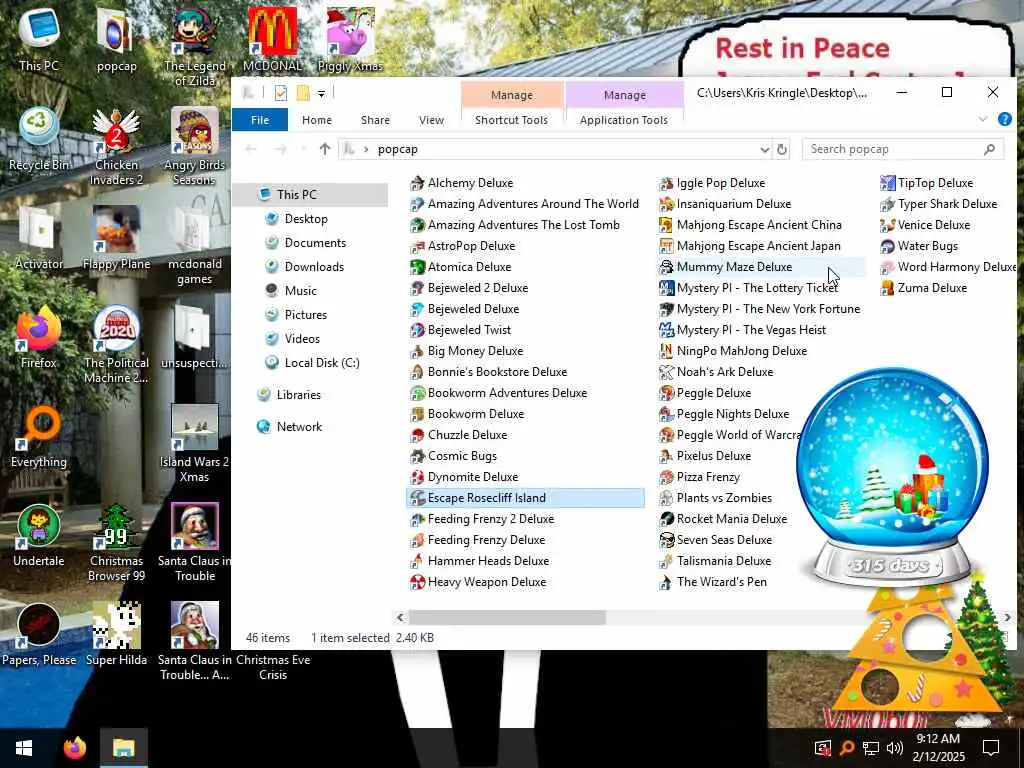Select the Word Harmony Deluxe entry
This screenshot has width=1024, height=768.
click(948, 267)
